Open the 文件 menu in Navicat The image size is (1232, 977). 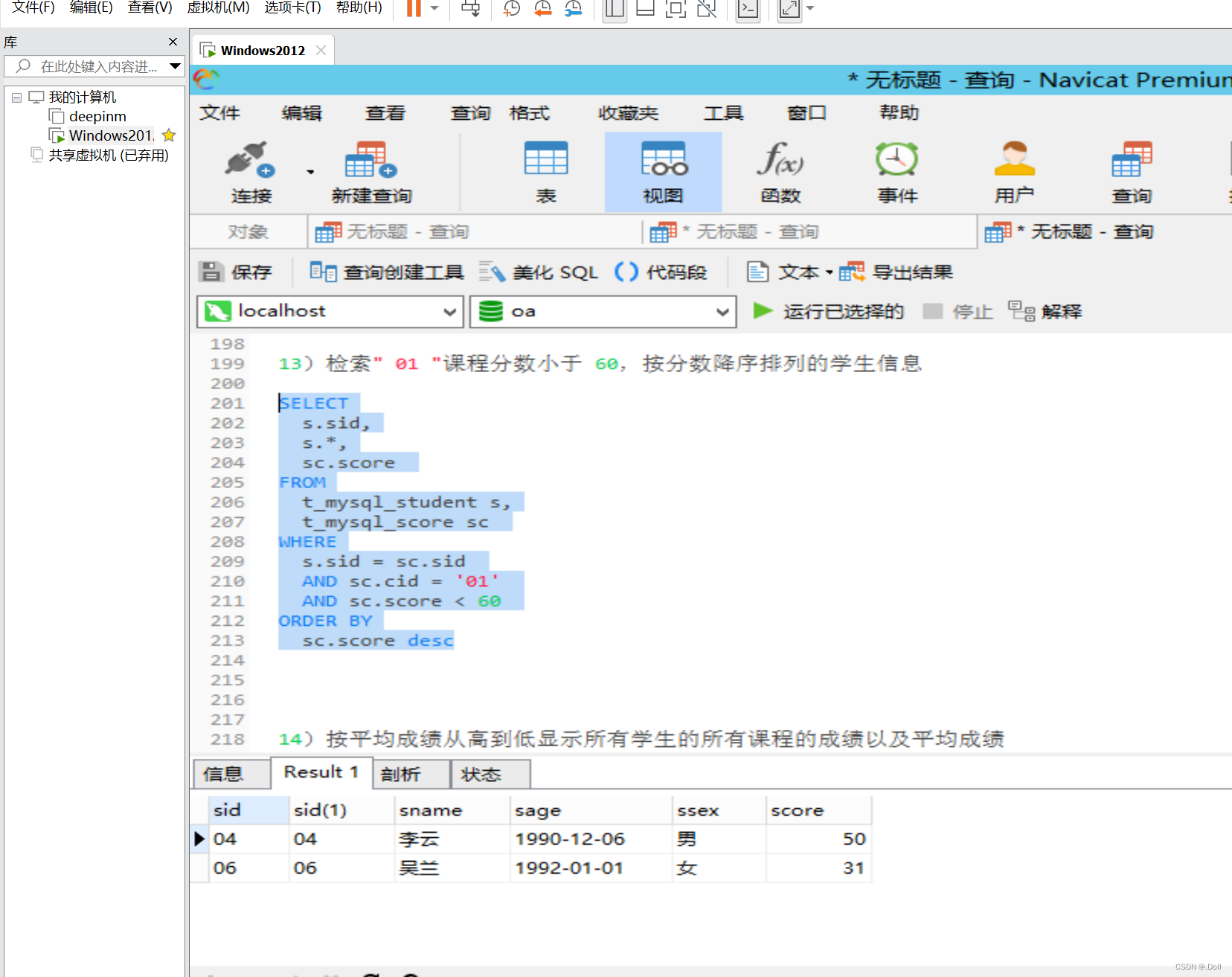(x=219, y=112)
